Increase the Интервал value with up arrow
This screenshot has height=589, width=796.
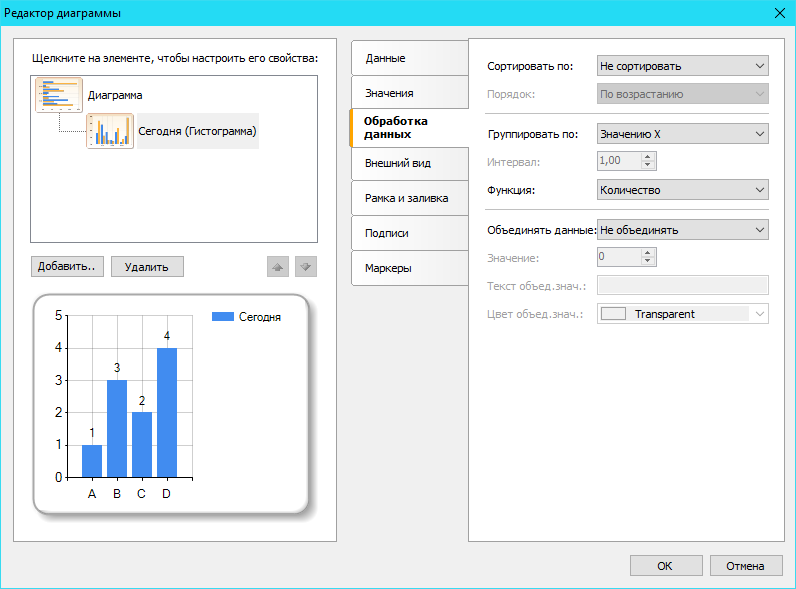click(x=648, y=156)
